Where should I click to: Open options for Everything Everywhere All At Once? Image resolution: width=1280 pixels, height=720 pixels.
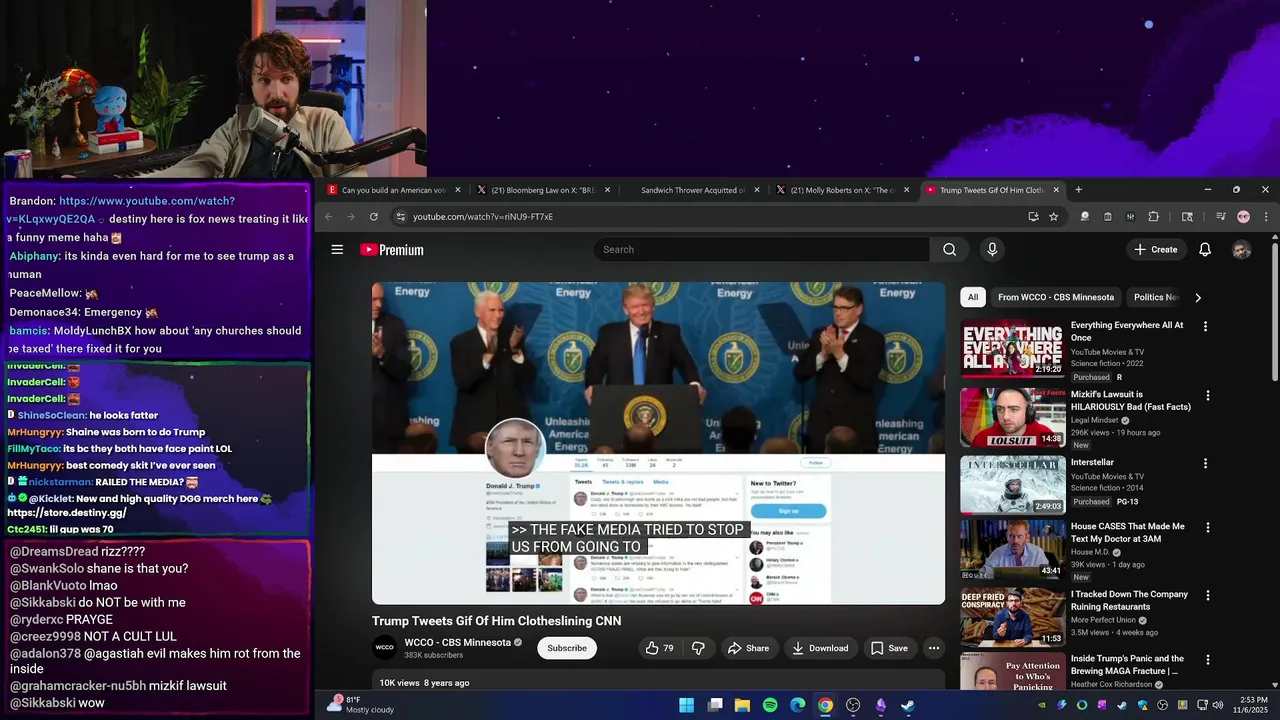click(x=1205, y=326)
